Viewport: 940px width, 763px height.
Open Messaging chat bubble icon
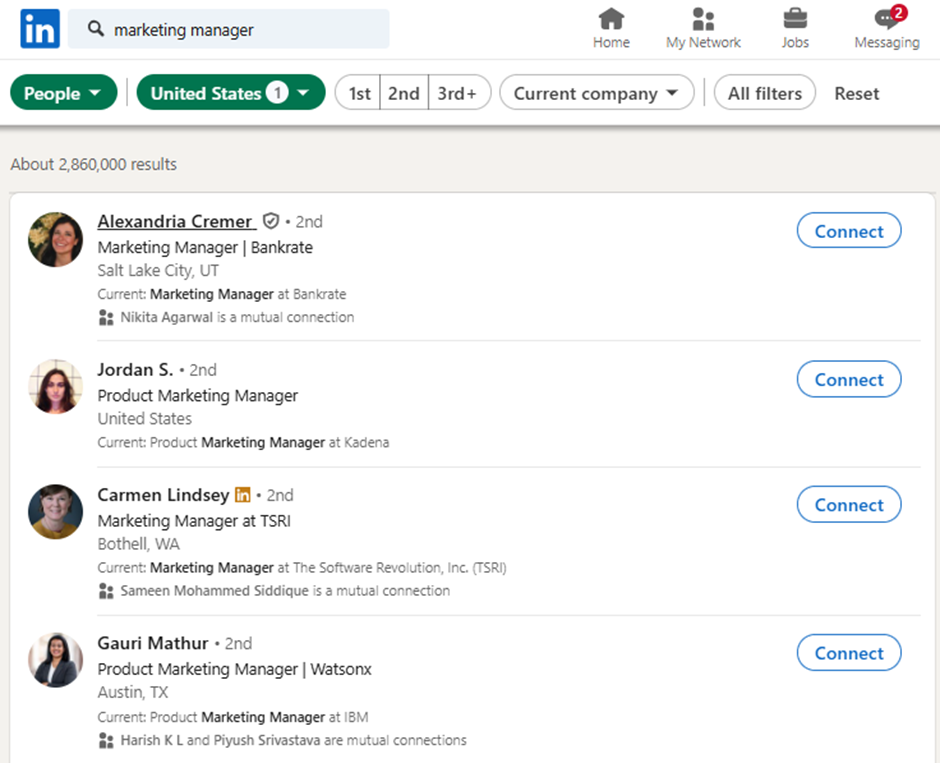[x=886, y=19]
